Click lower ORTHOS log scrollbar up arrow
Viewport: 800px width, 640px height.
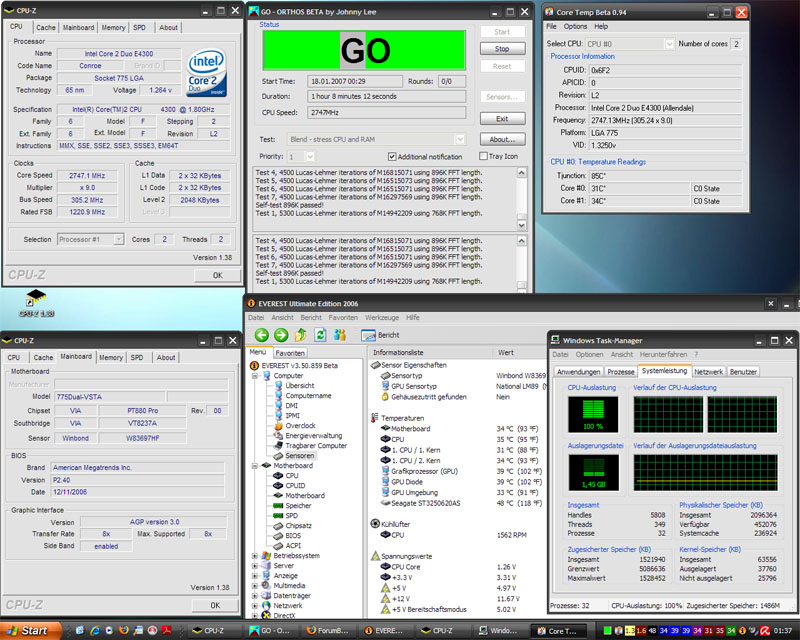(521, 240)
